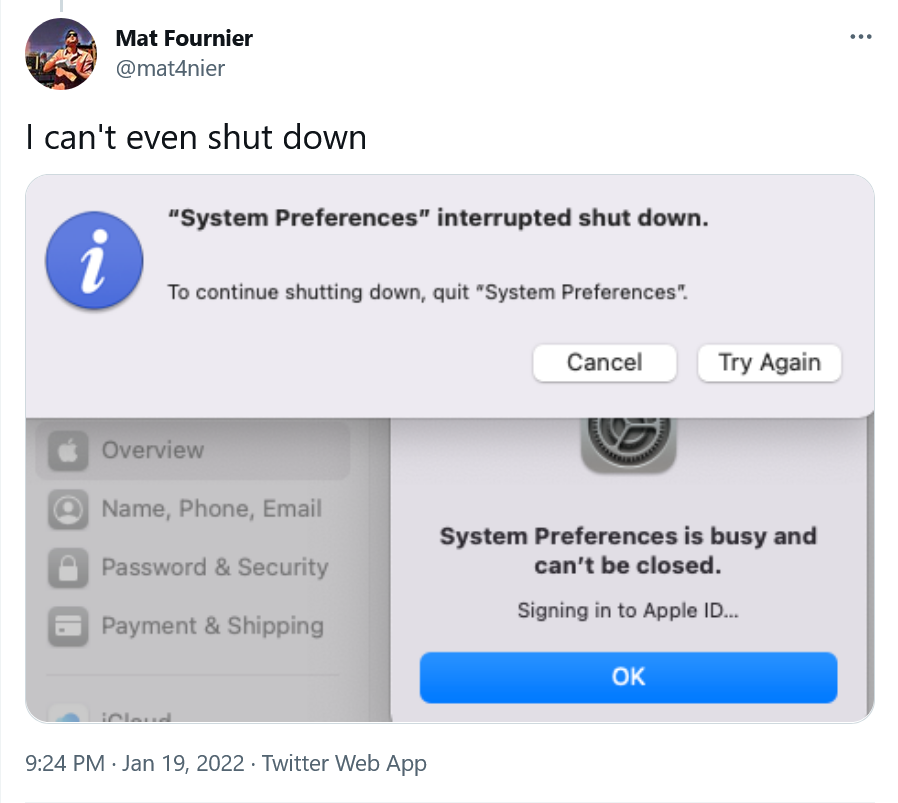Open the Mat Fournier display name link
Screen dimensions: 898x803
coord(184,38)
